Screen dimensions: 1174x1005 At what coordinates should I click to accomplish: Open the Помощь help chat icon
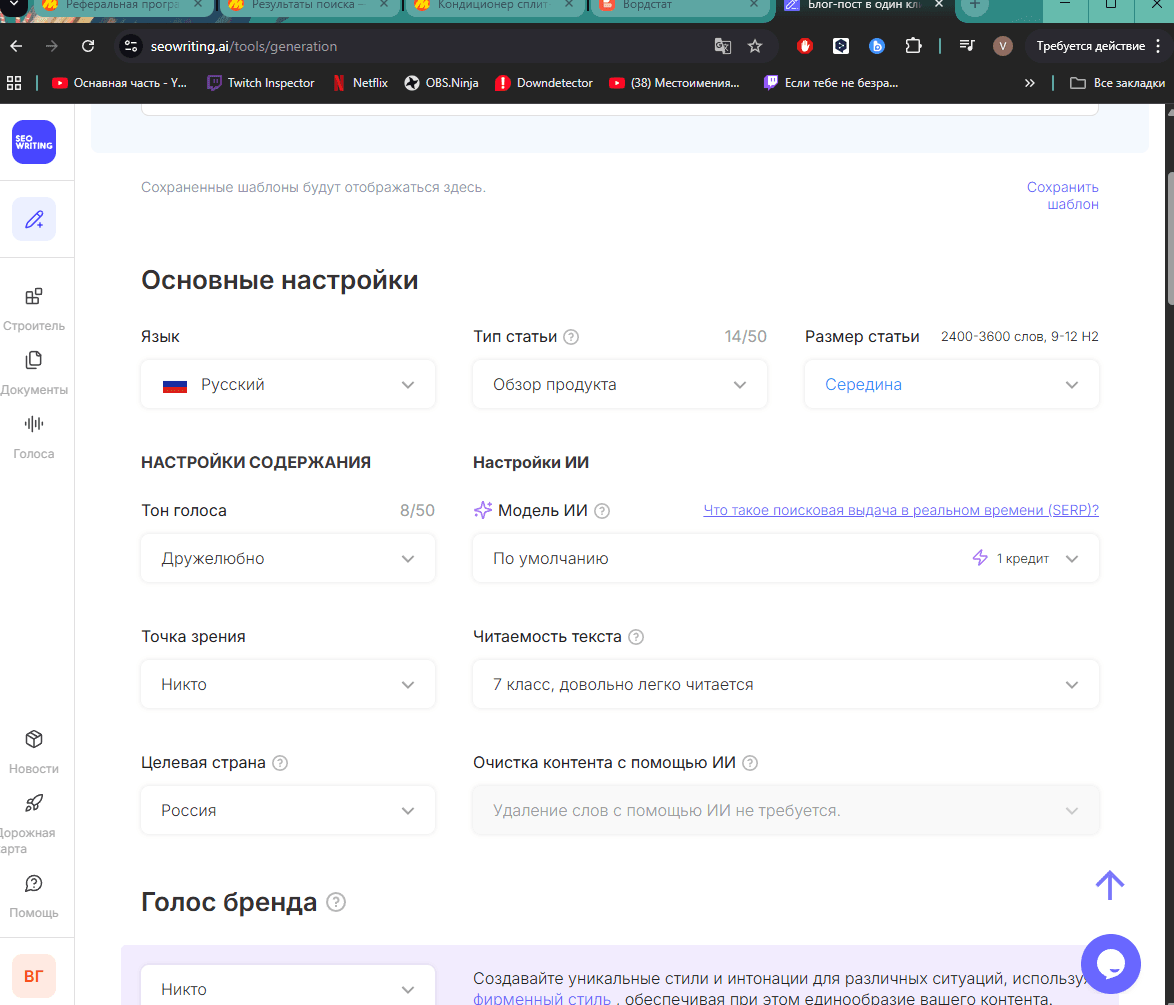34,884
